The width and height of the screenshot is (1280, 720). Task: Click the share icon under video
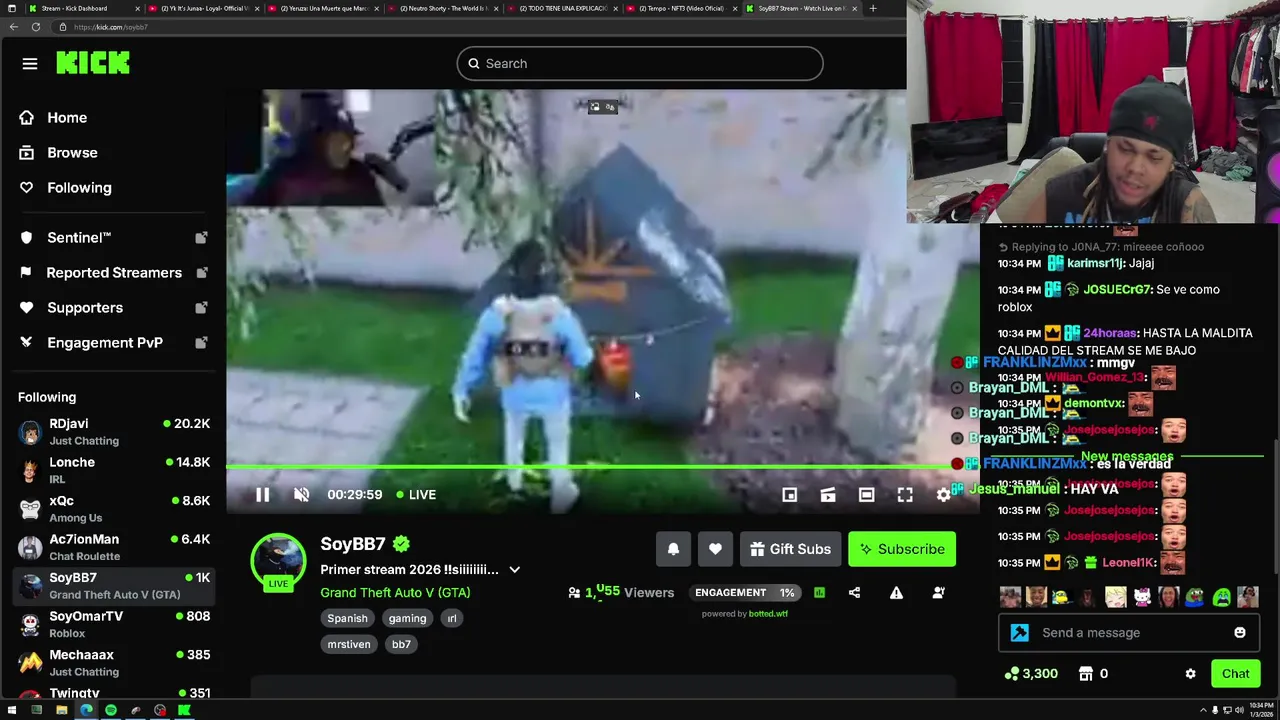(x=854, y=593)
